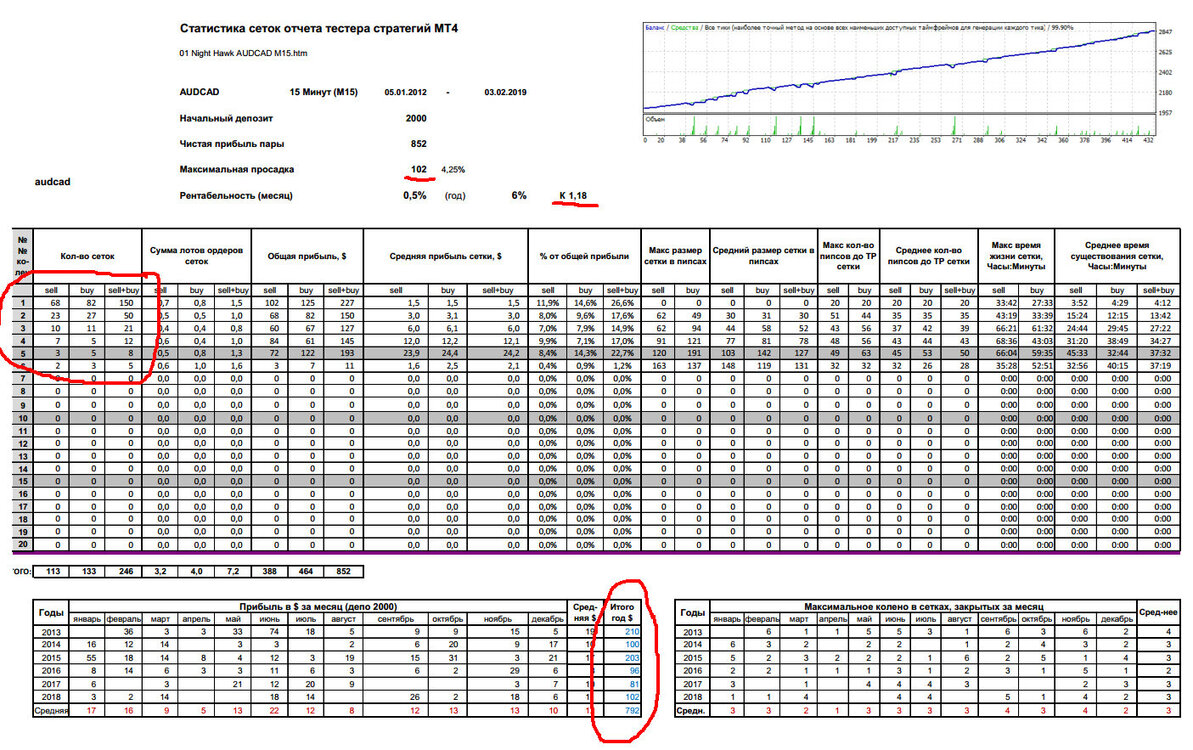Image resolution: width=1193 pixels, height=750 pixels.
Task: Click 'Макс время жизни сетки' column header
Action: pyautogui.click(x=1016, y=256)
